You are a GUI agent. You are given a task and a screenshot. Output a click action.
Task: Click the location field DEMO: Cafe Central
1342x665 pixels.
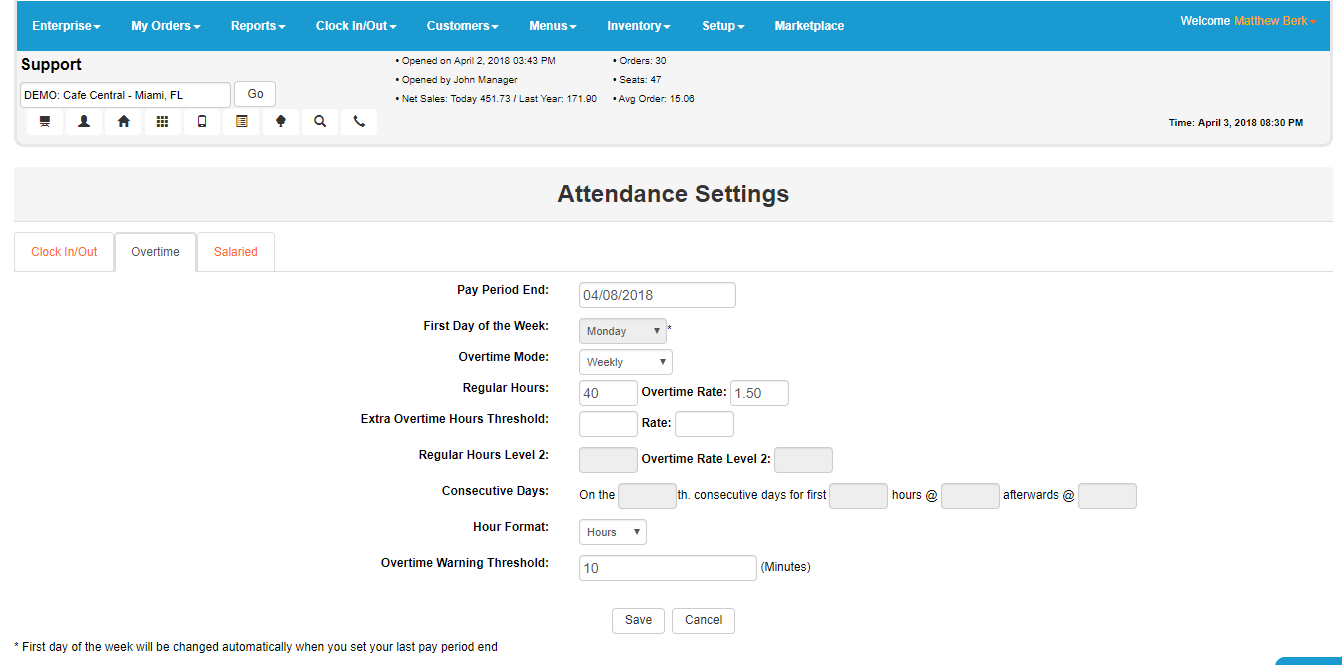click(x=125, y=95)
